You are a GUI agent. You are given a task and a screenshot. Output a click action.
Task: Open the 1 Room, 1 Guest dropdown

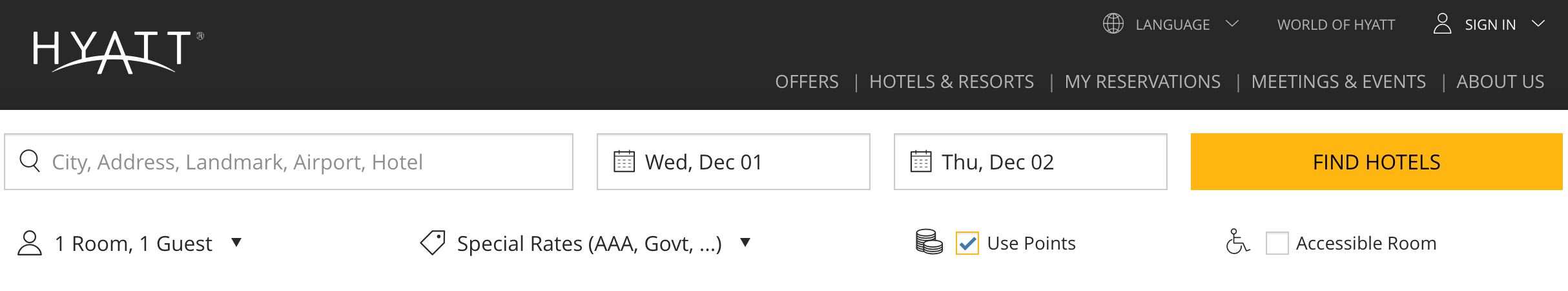(x=130, y=243)
